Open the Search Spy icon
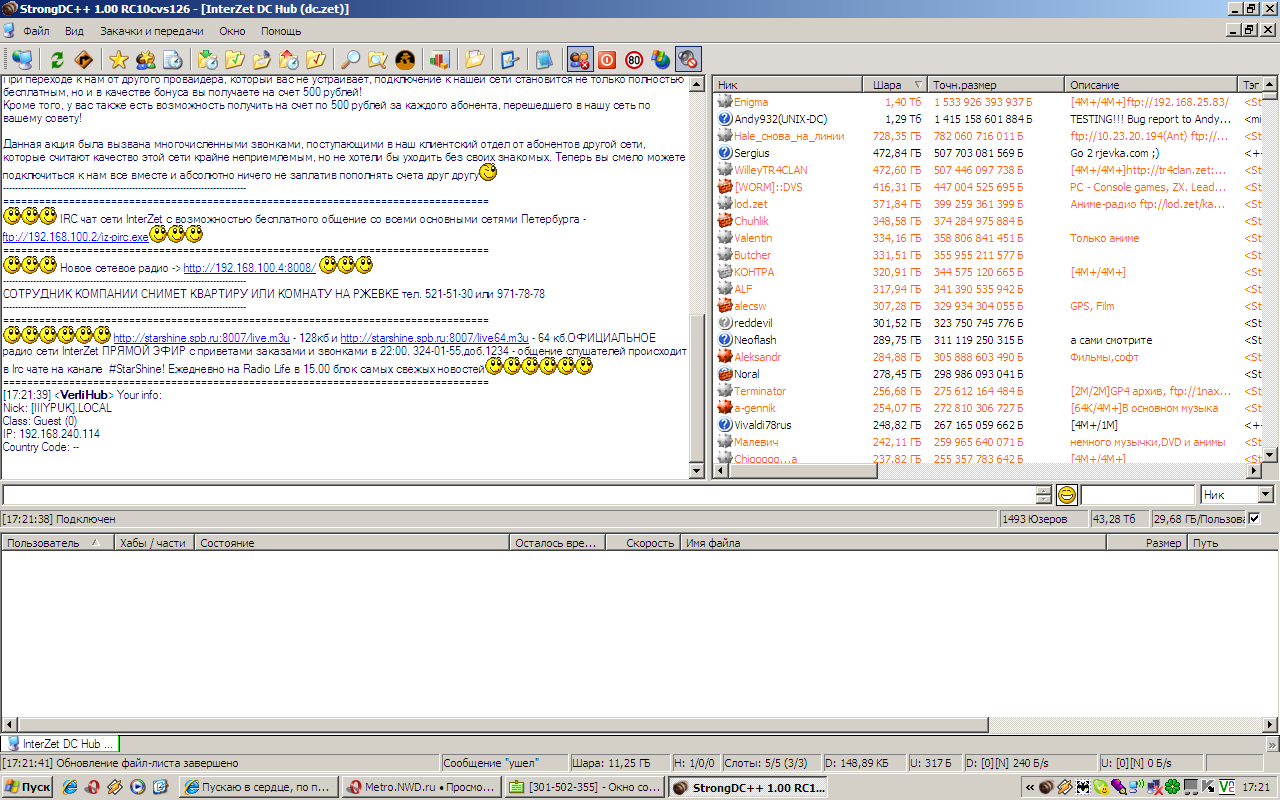 pos(378,59)
